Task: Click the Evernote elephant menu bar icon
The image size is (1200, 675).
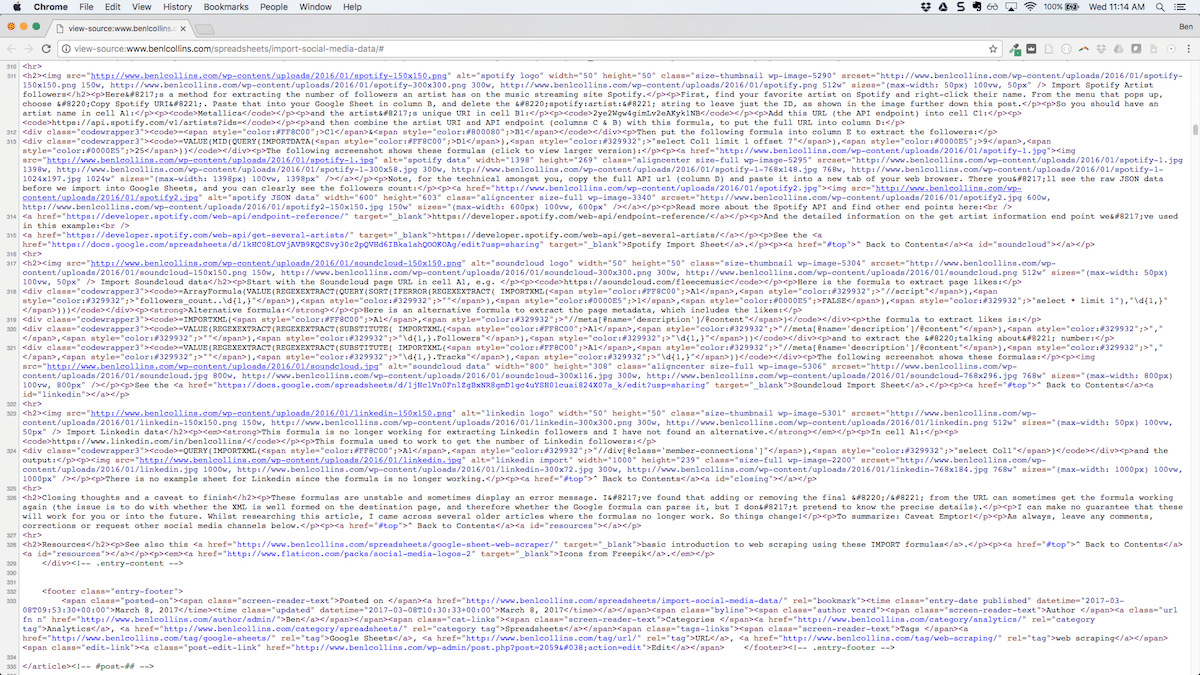Action: [977, 7]
